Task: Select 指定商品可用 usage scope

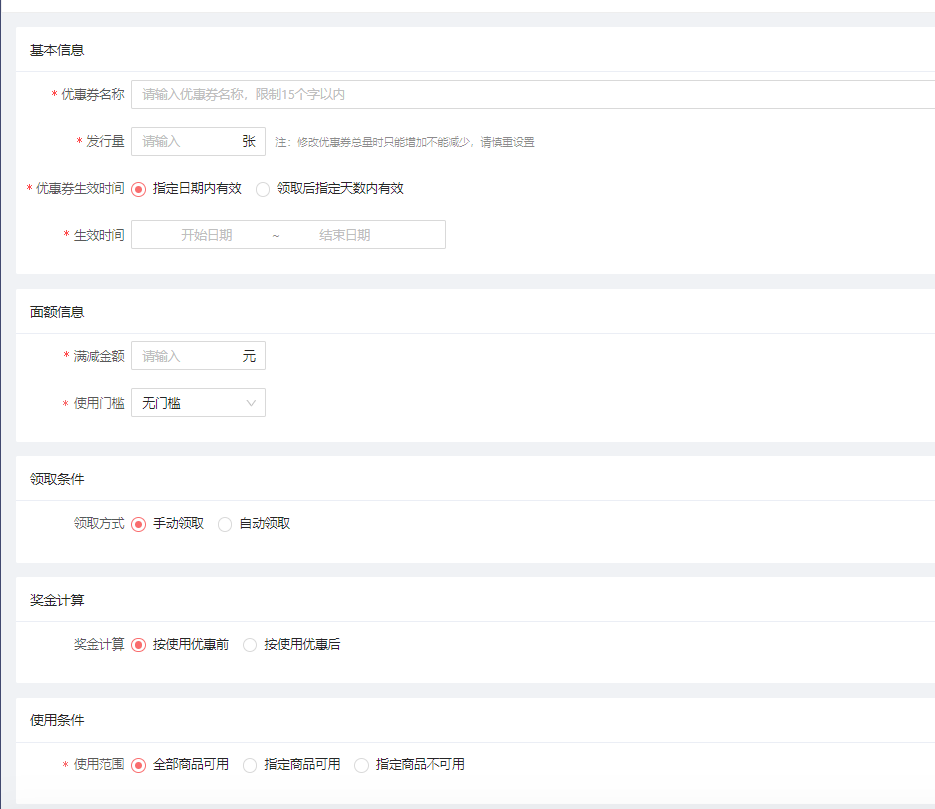Action: coord(250,765)
